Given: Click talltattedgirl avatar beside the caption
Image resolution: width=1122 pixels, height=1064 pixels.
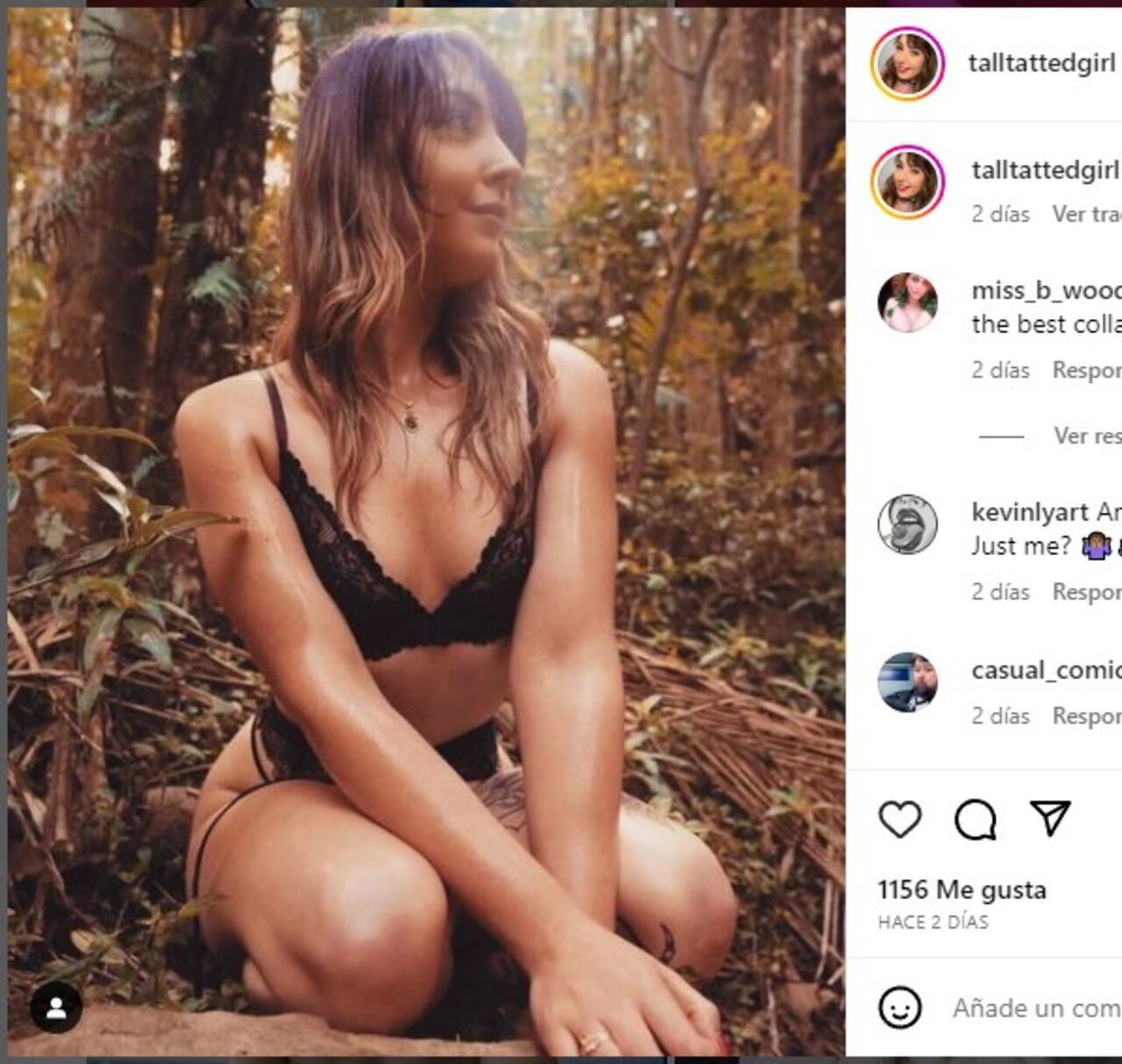Looking at the screenshot, I should click(907, 182).
